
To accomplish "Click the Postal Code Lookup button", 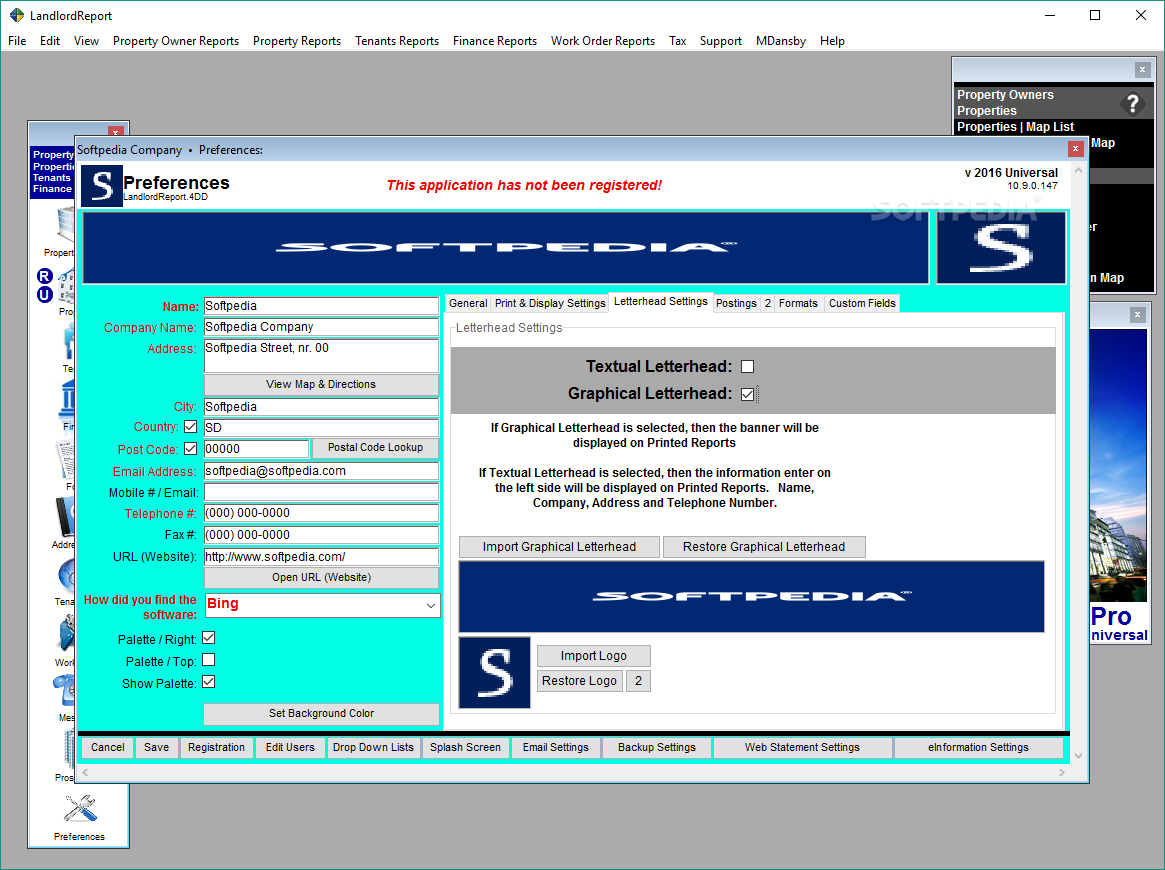I will [x=375, y=448].
